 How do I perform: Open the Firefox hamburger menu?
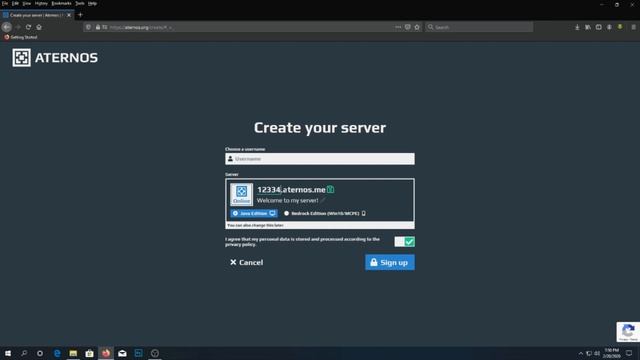[633, 27]
